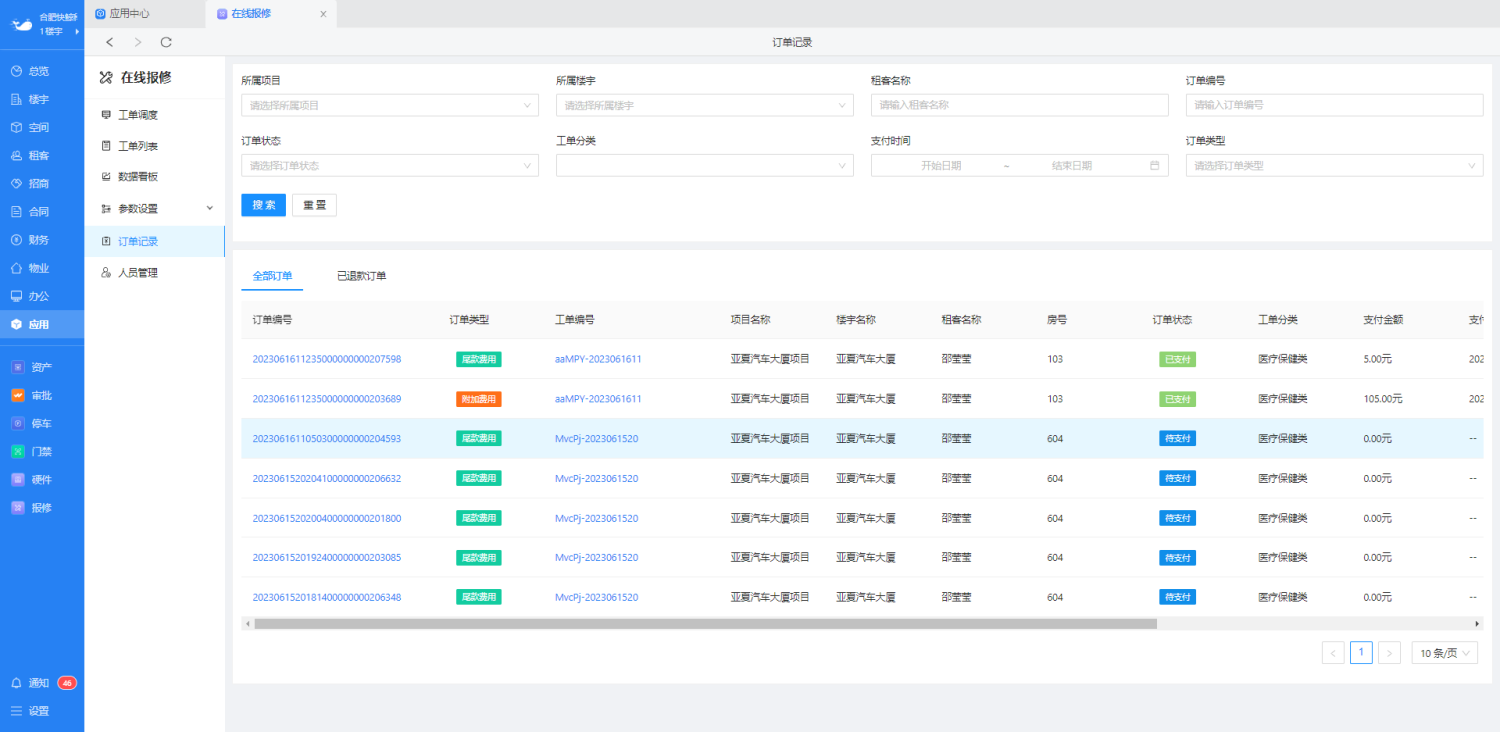
Task: Open the 工单分类 dropdown
Action: point(705,166)
